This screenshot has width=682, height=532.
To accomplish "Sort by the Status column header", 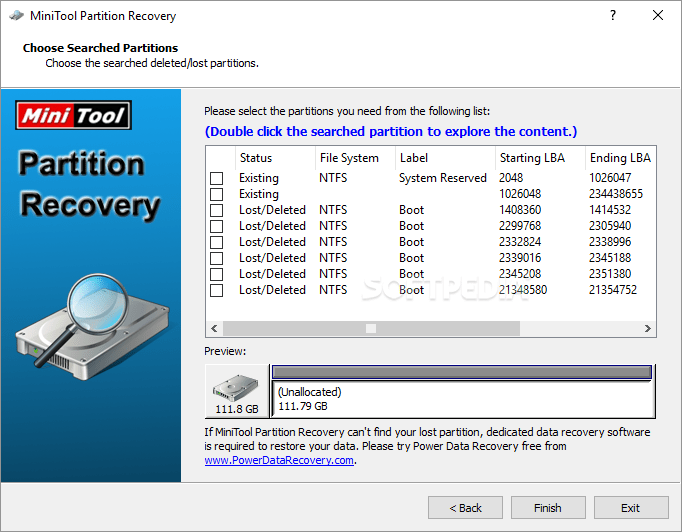I will pos(275,158).
